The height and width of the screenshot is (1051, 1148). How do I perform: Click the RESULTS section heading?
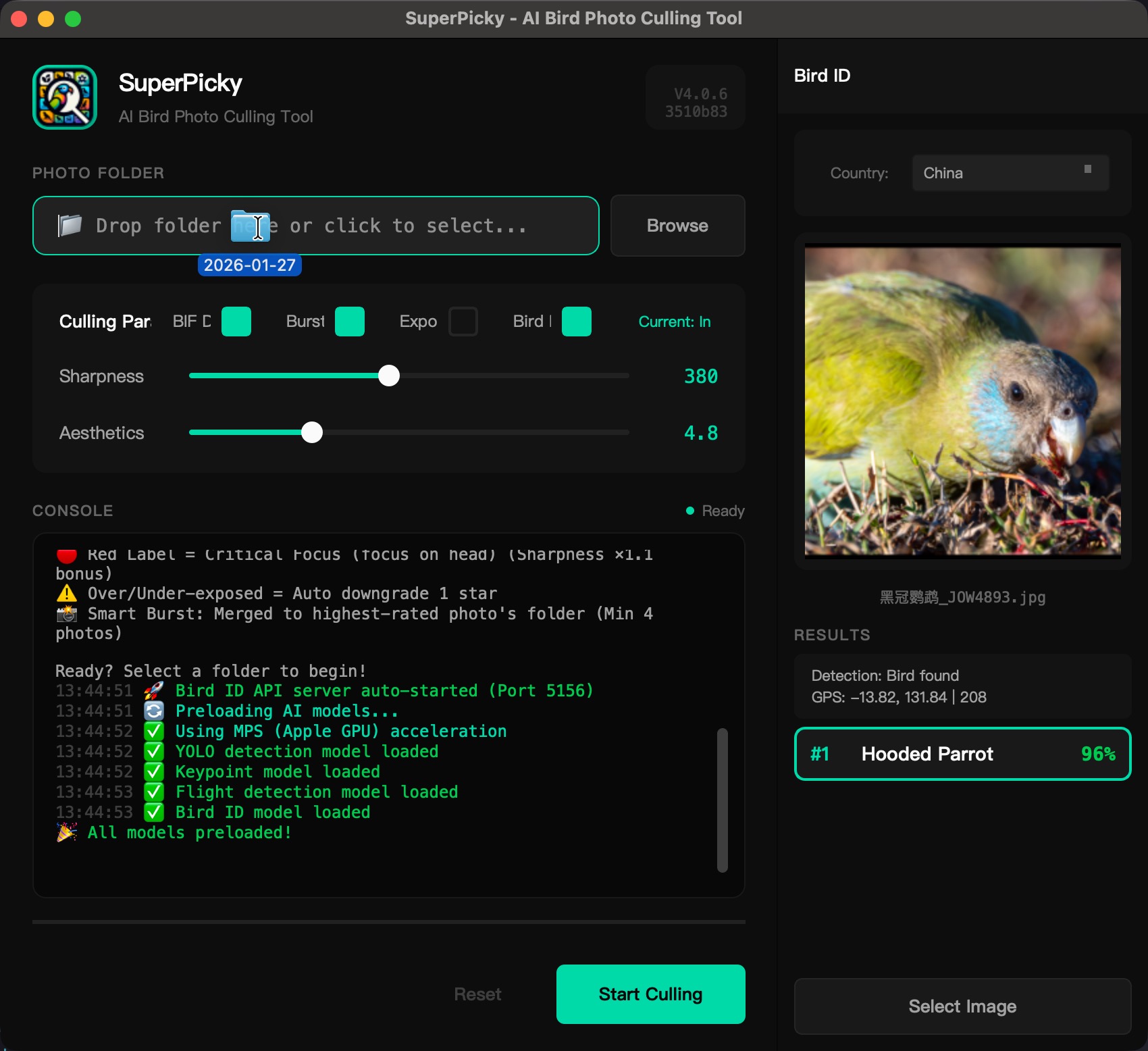(x=832, y=635)
